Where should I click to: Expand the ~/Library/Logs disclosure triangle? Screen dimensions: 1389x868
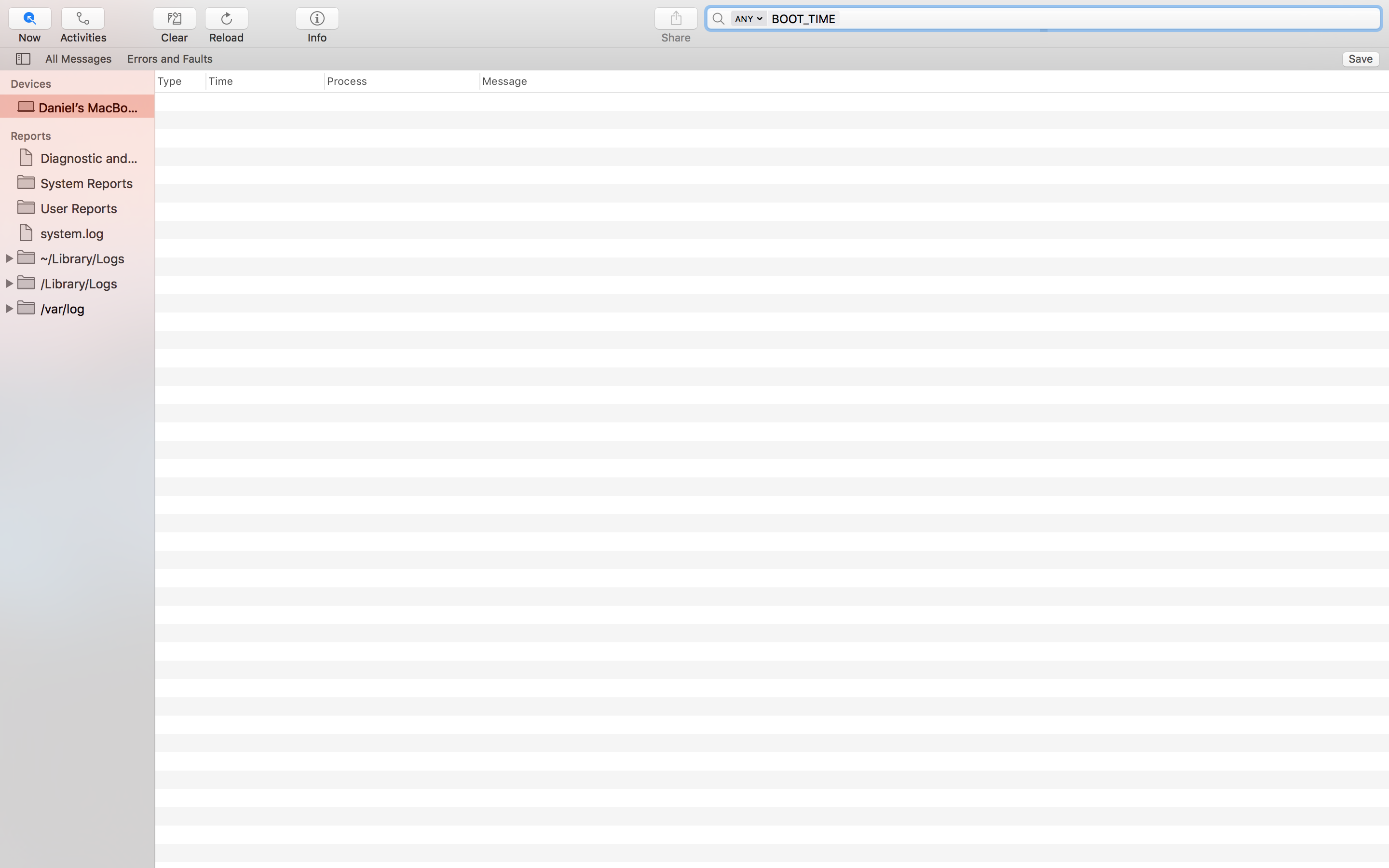(x=9, y=258)
